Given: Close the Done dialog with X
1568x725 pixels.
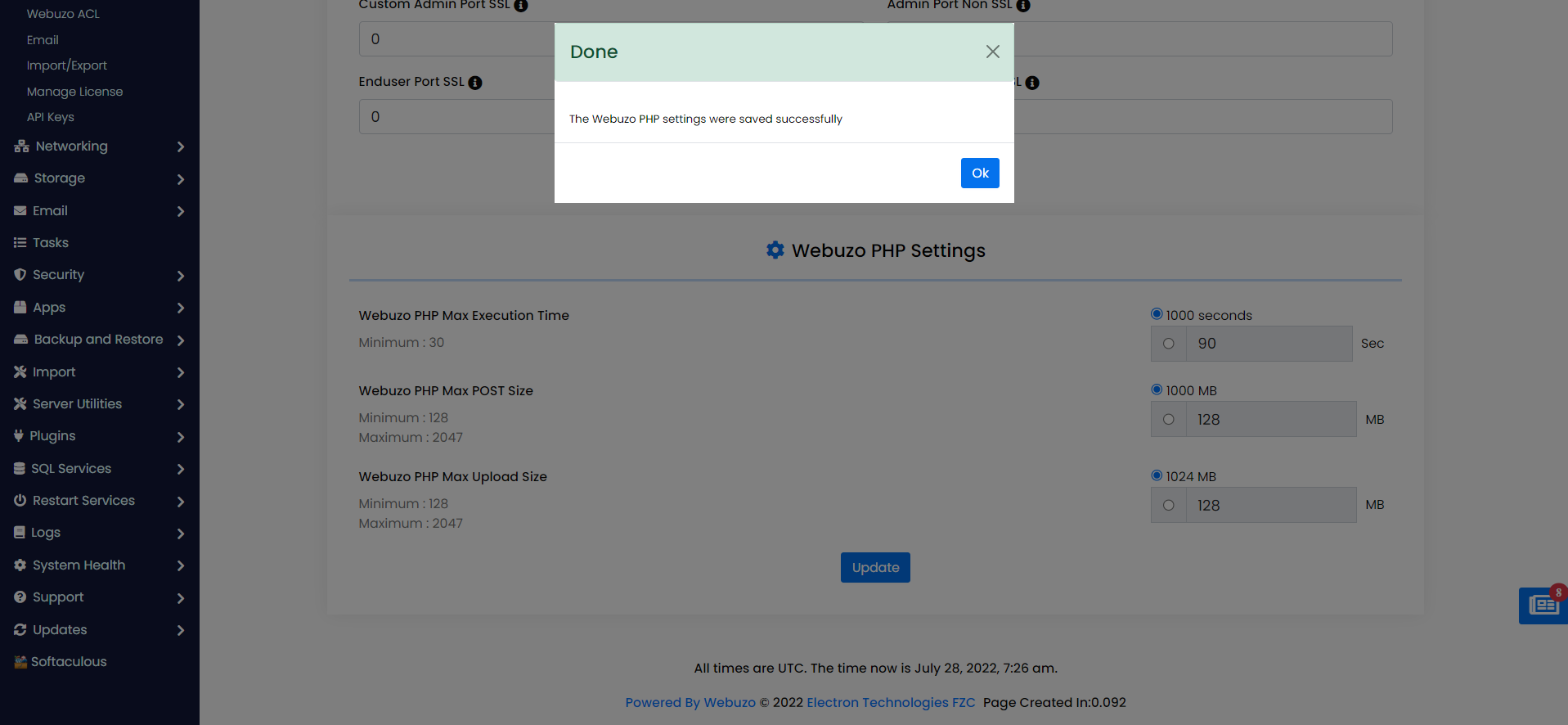Looking at the screenshot, I should 992,52.
